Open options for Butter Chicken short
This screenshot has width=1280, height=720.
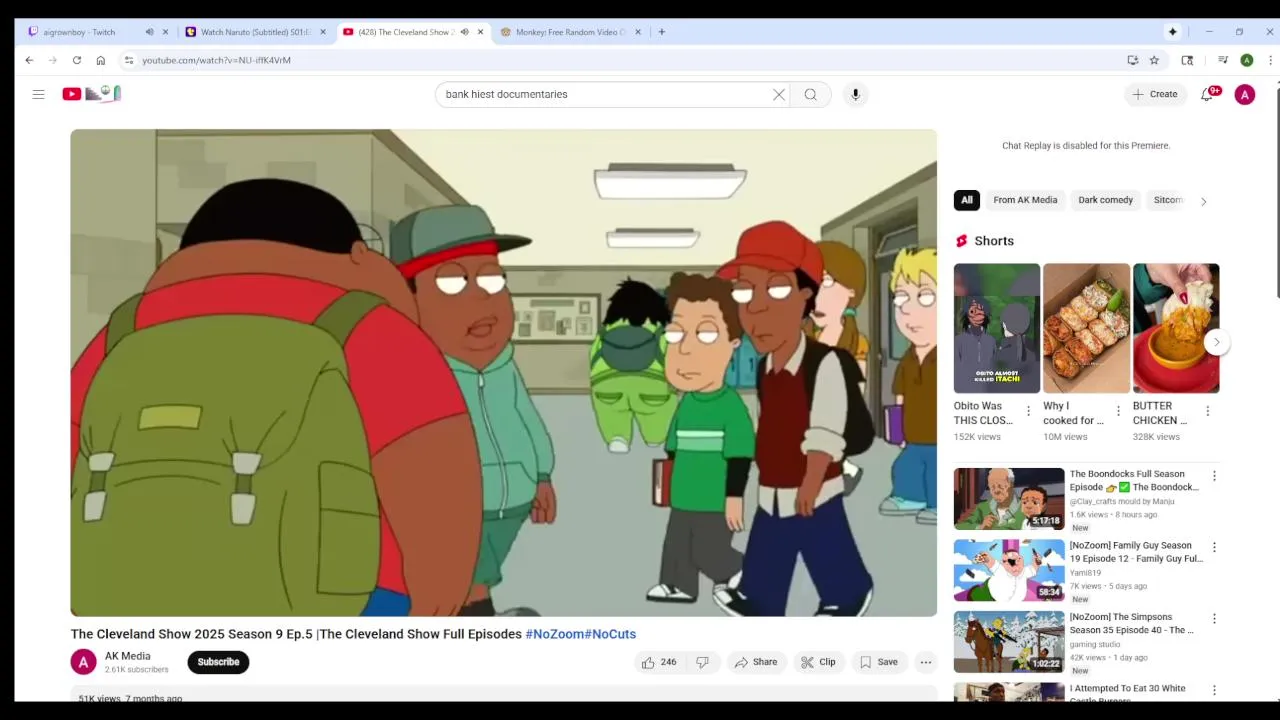(x=1207, y=411)
